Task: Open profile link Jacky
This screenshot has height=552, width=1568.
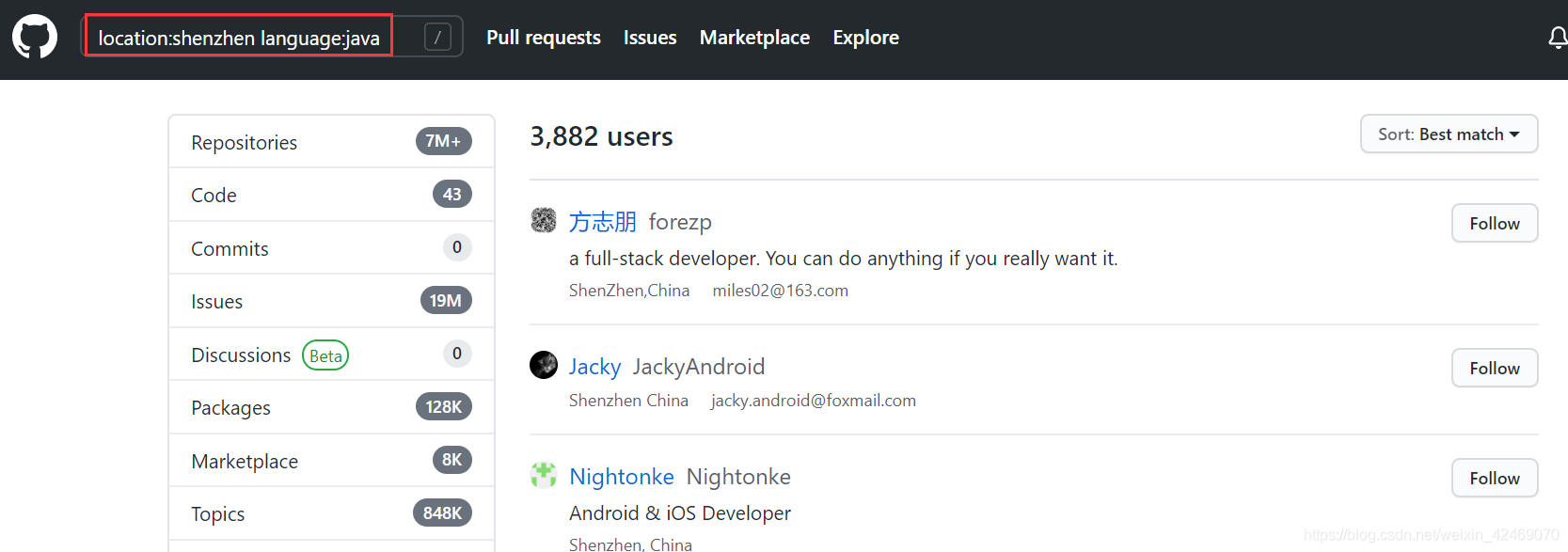Action: tap(594, 367)
